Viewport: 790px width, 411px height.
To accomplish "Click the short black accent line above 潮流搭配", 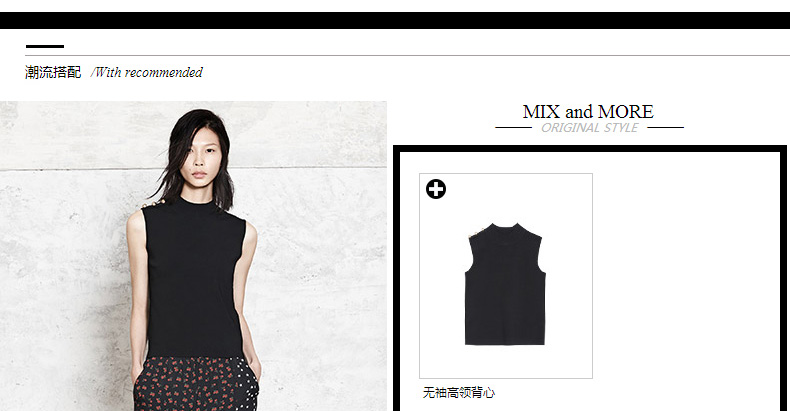I will [x=45, y=46].
